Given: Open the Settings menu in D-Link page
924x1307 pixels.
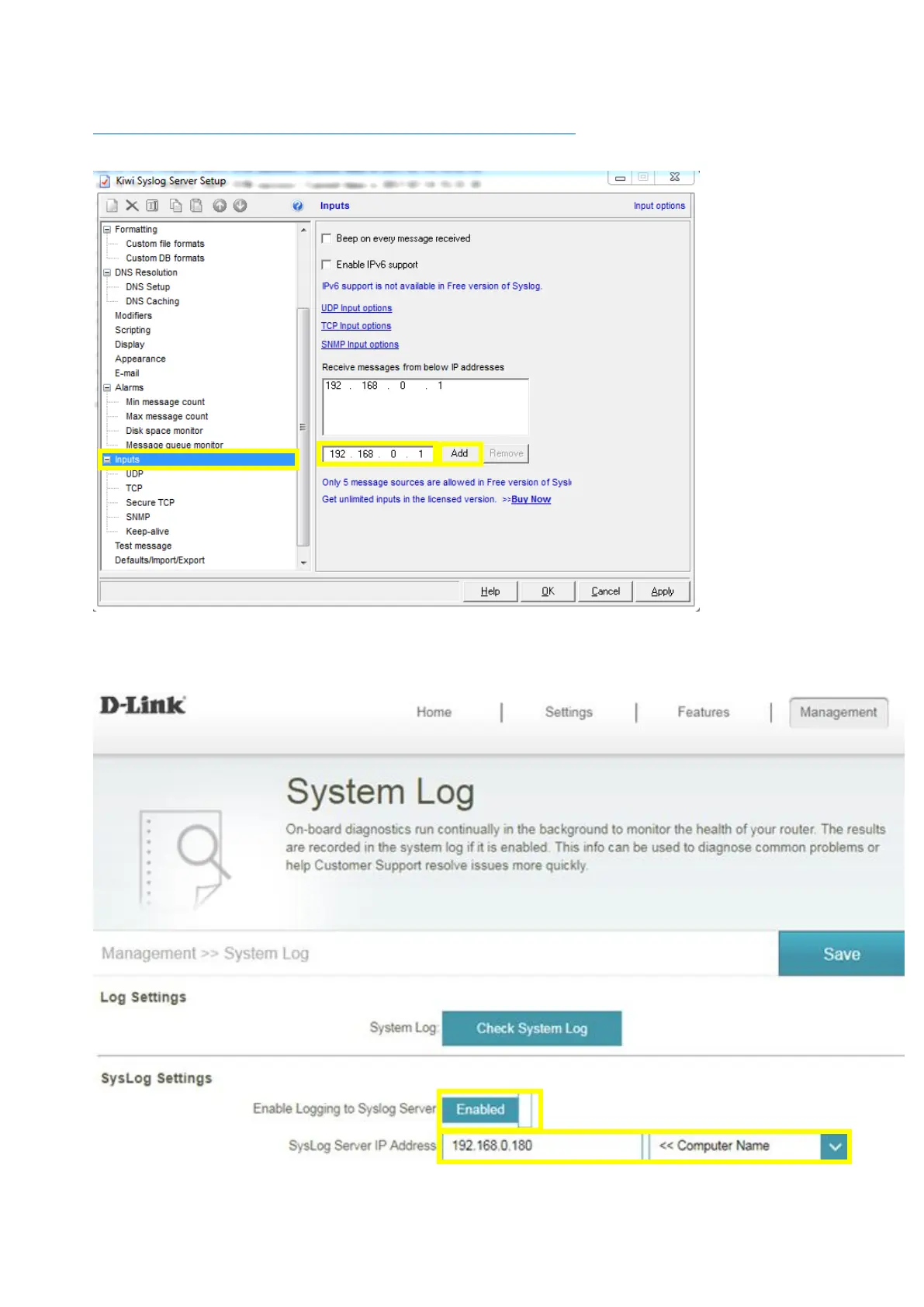Looking at the screenshot, I should (x=569, y=712).
